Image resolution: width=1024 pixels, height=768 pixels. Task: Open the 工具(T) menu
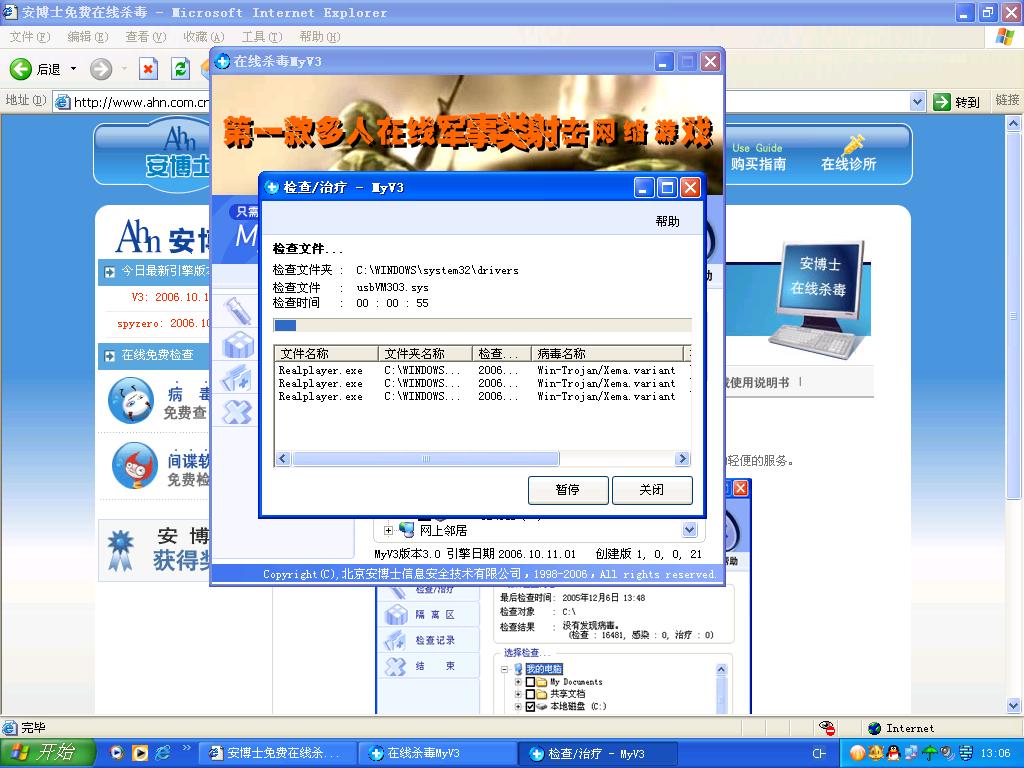[261, 37]
